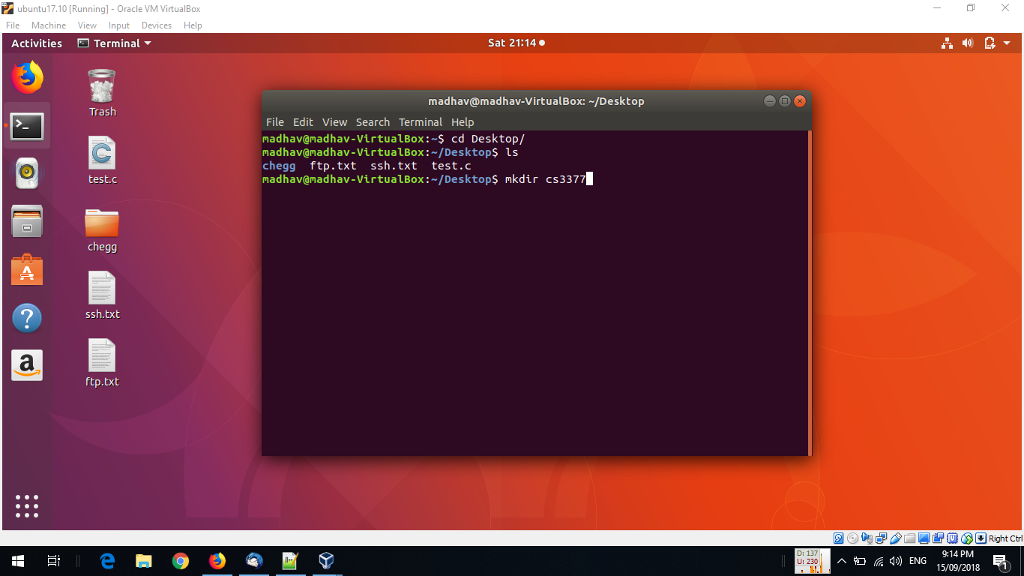
Task: Open Ubuntu Software from the dock
Action: tap(27, 270)
